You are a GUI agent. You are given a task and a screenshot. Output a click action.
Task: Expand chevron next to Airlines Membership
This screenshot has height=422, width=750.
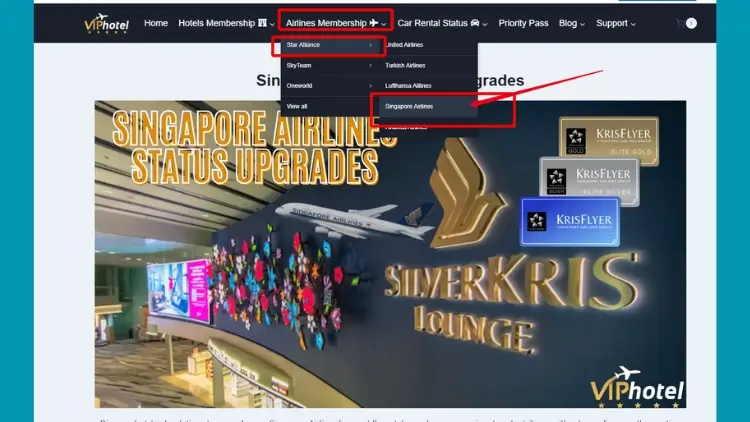(384, 24)
